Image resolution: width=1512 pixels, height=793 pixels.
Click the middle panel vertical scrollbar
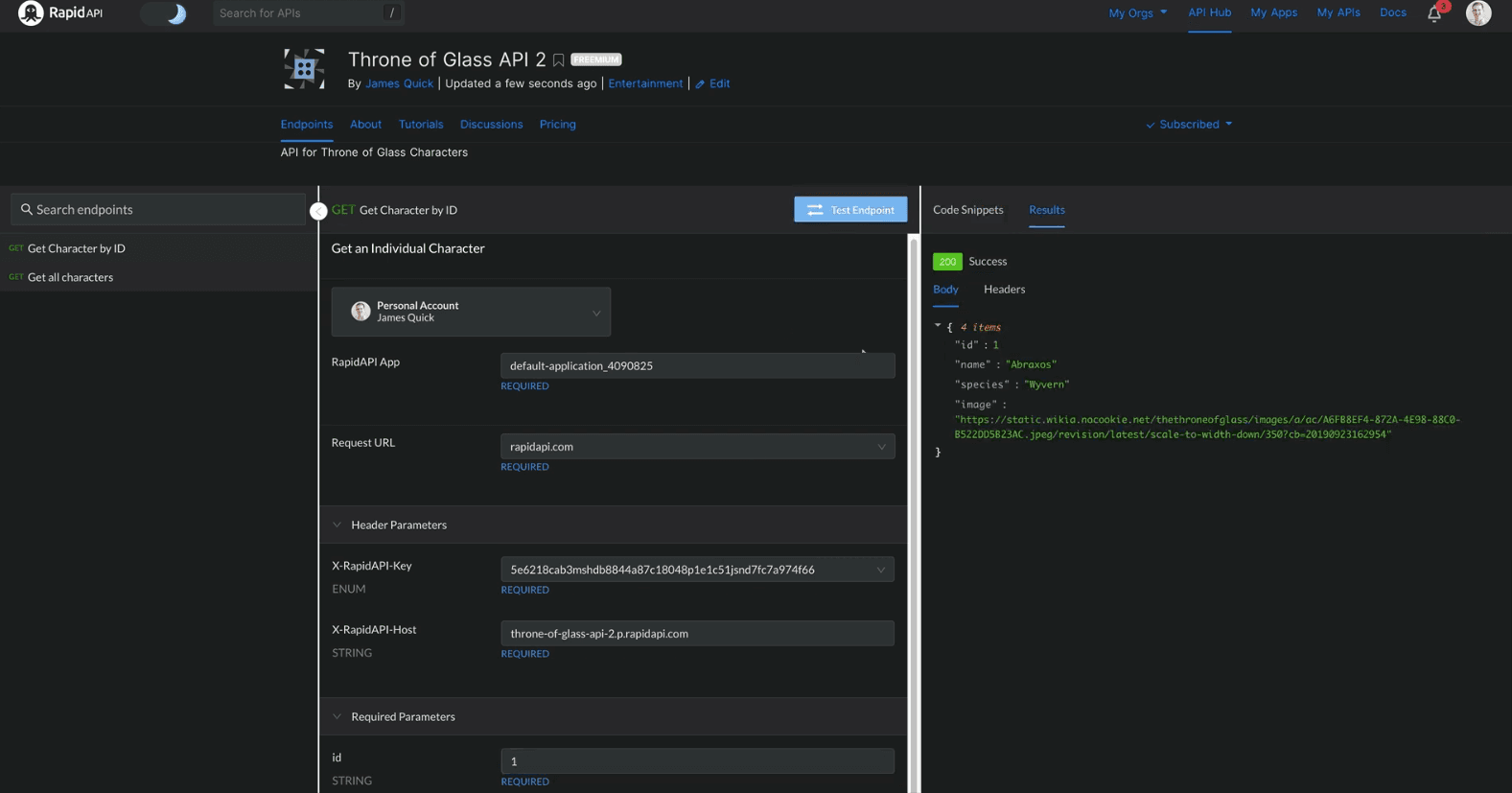tap(913, 513)
